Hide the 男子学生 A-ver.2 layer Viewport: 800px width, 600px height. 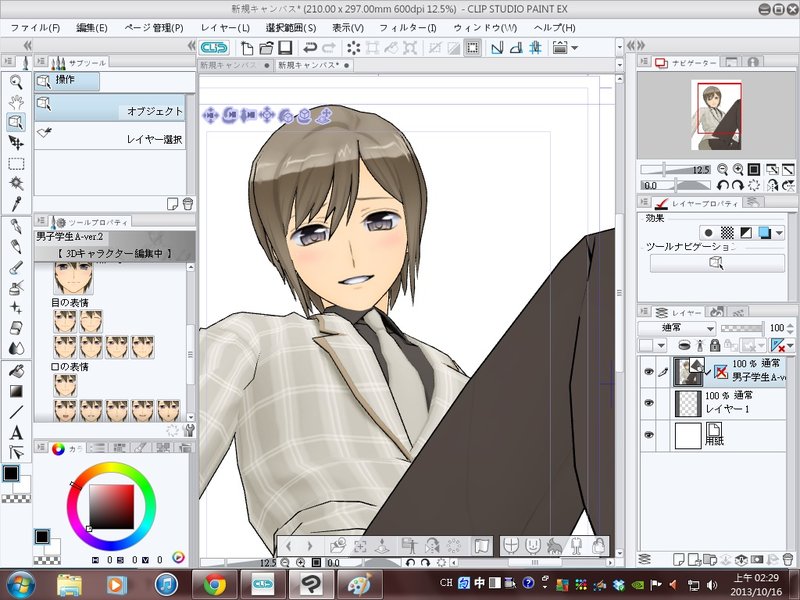[x=649, y=371]
